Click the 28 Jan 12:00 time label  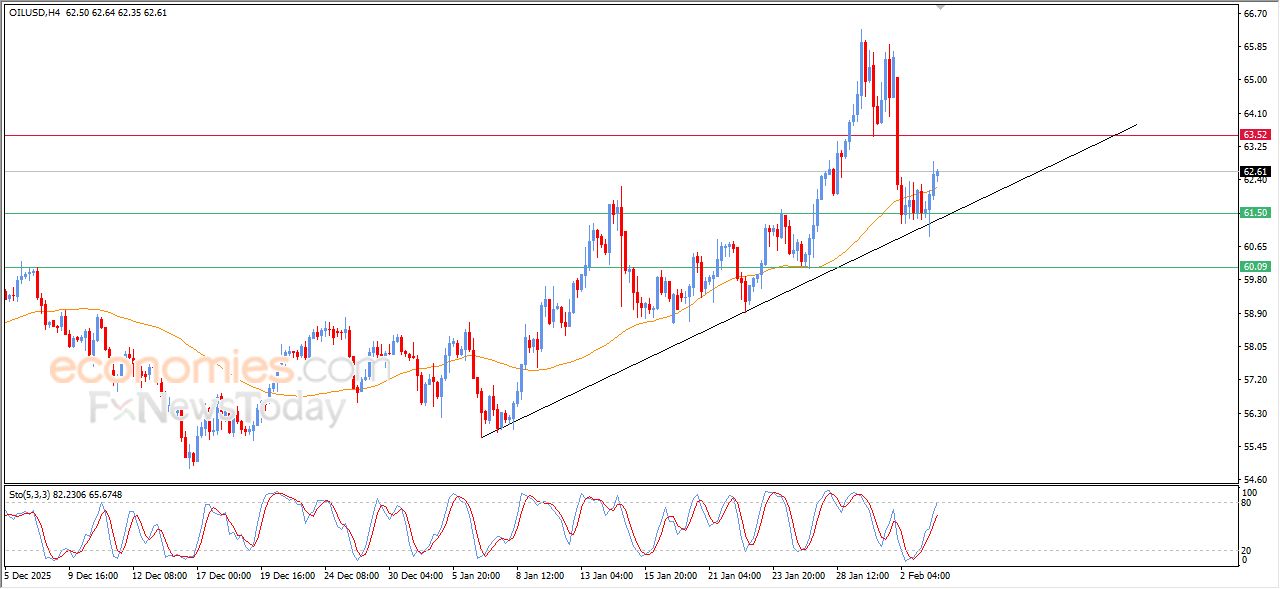[862, 576]
